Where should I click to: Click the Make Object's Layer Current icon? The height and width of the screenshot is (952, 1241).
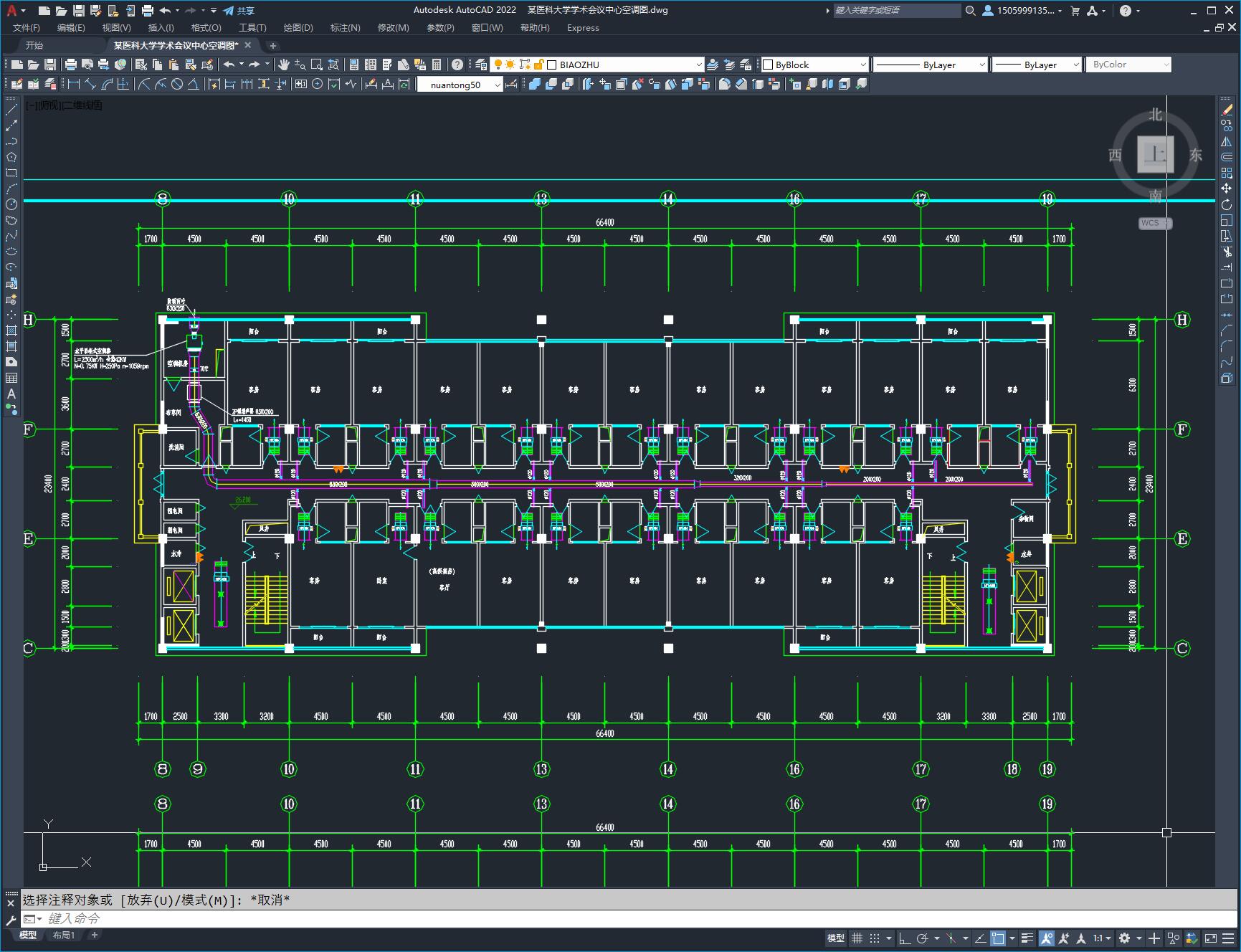pos(713,65)
